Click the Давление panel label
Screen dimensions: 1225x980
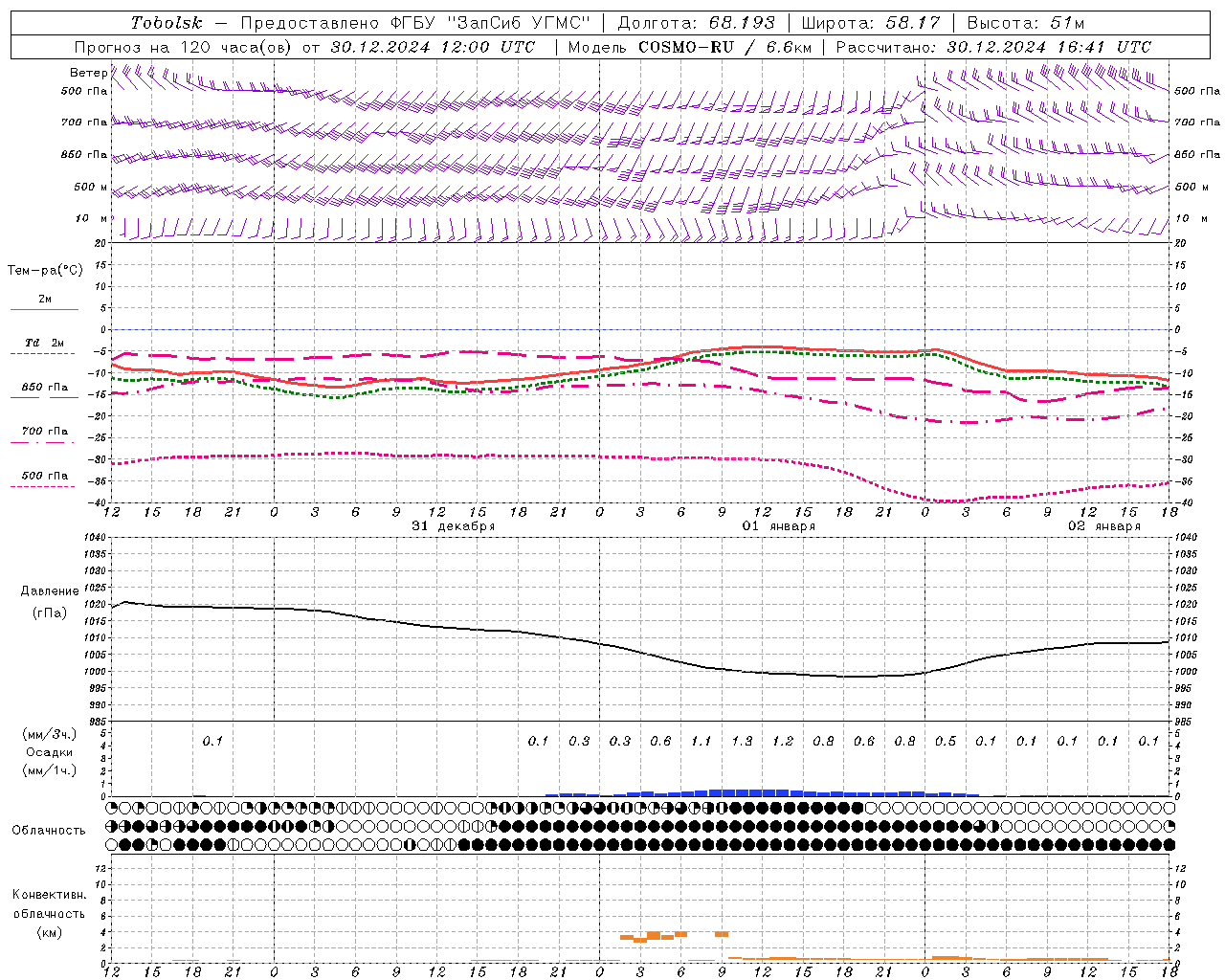tap(50, 591)
